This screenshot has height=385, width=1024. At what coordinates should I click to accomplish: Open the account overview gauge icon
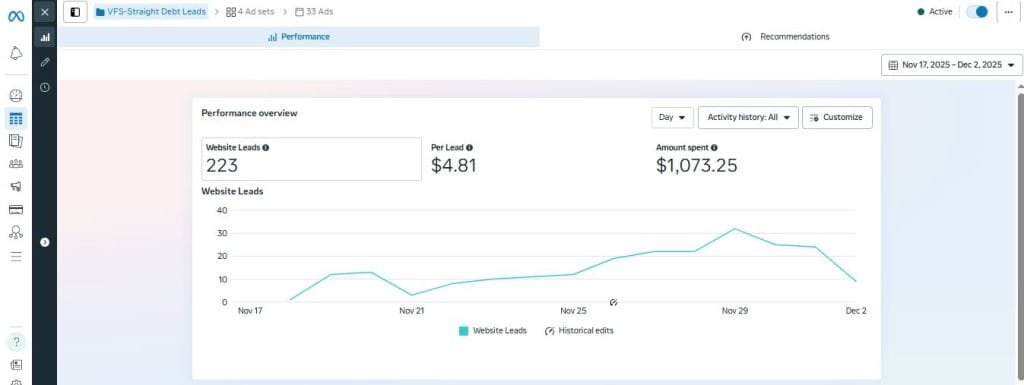click(x=16, y=95)
